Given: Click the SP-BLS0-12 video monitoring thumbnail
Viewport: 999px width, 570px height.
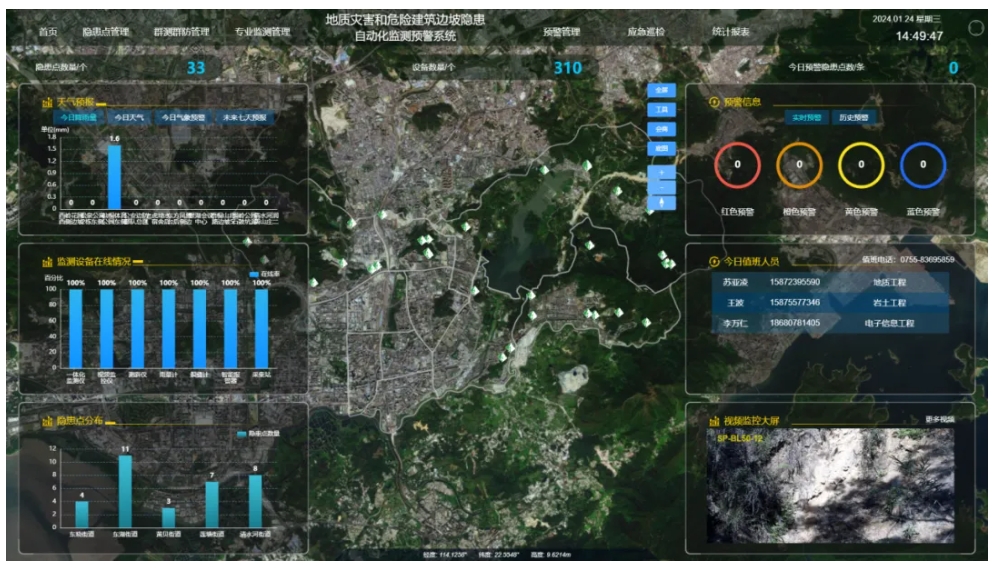Looking at the screenshot, I should point(830,486).
